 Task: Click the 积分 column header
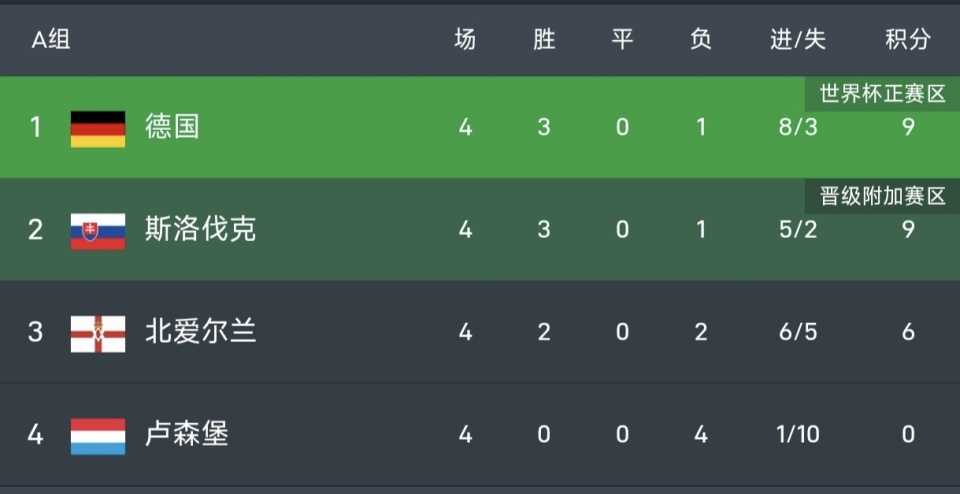pyautogui.click(x=907, y=40)
